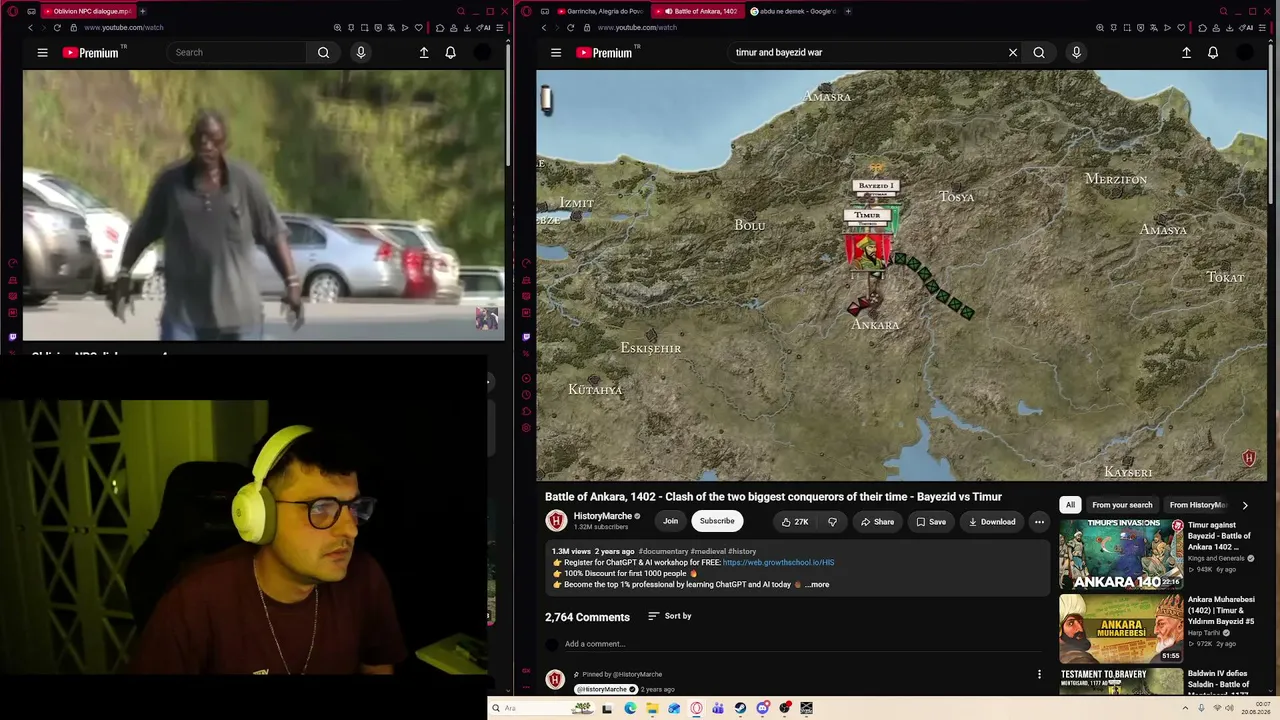
Task: Select the 'All' filter chip
Action: pyautogui.click(x=1070, y=505)
